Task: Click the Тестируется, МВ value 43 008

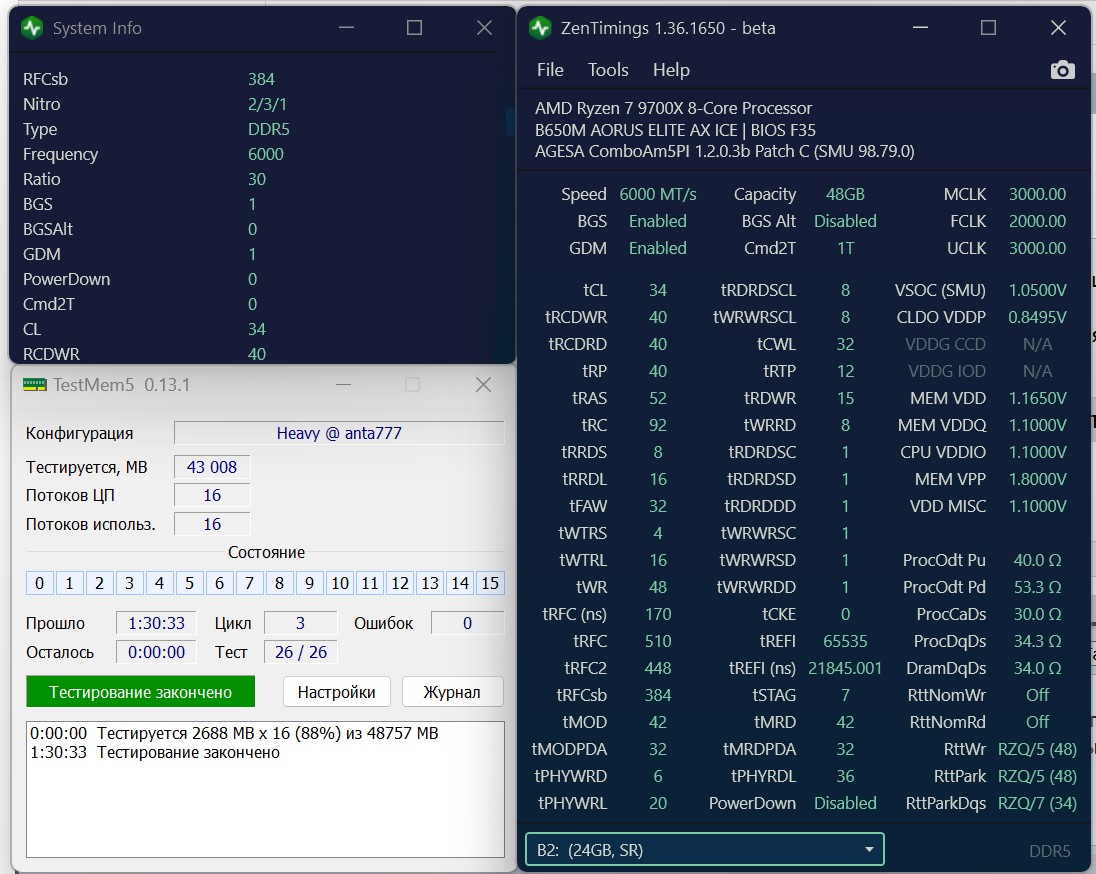Action: 212,467
